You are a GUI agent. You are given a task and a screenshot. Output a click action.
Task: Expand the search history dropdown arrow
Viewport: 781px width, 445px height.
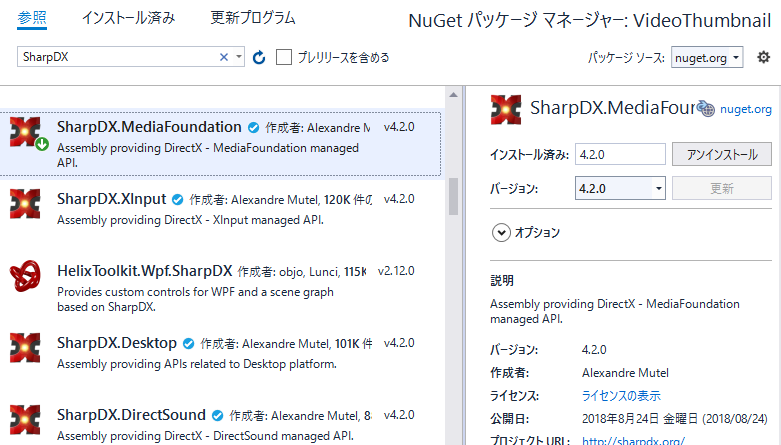tap(239, 57)
